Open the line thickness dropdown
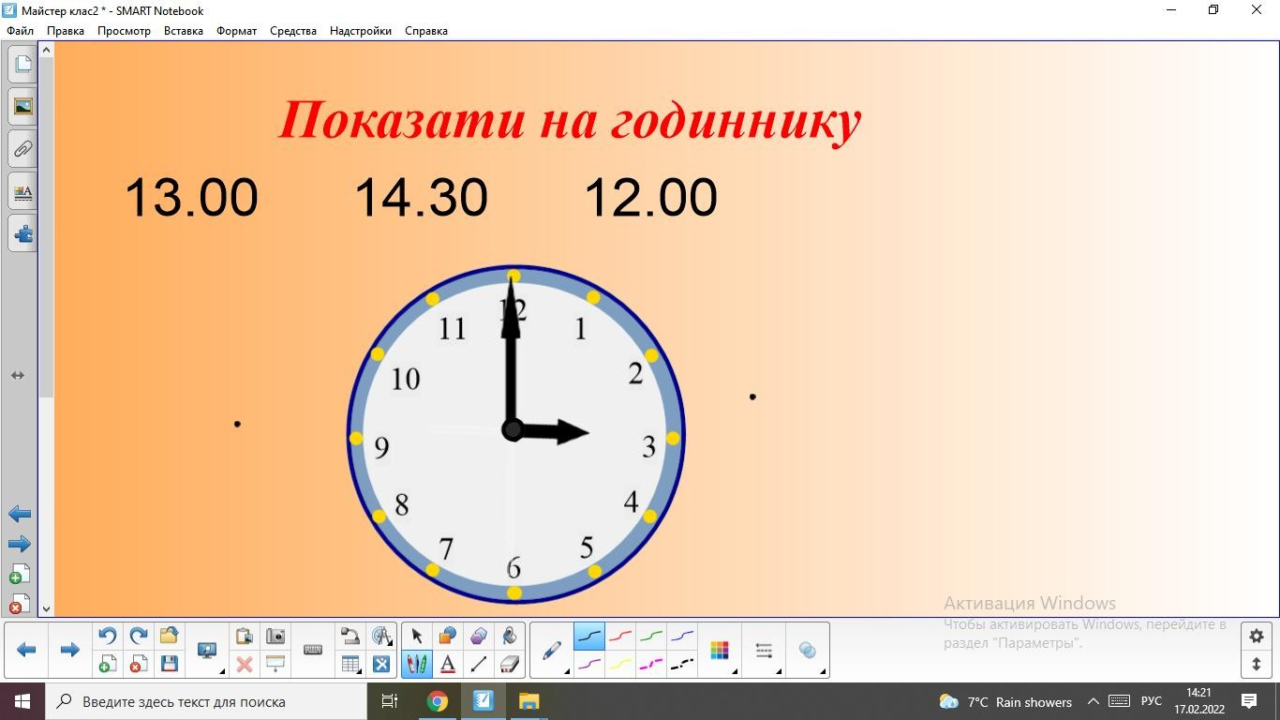 coord(764,650)
